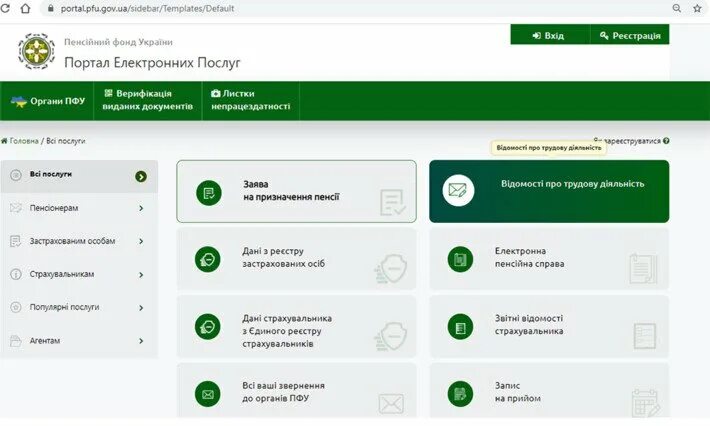This screenshot has width=710, height=426.
Task: Choose the Агентам sidebar label
Action: click(45, 341)
